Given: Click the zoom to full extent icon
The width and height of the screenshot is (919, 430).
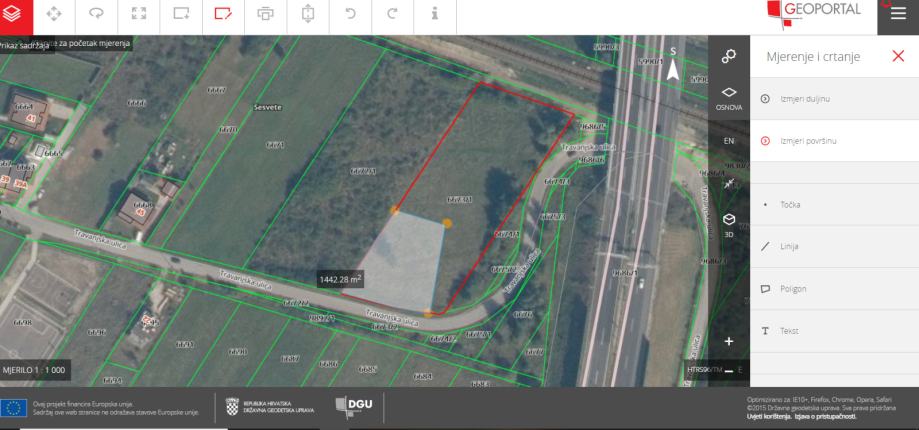Looking at the screenshot, I should point(139,14).
